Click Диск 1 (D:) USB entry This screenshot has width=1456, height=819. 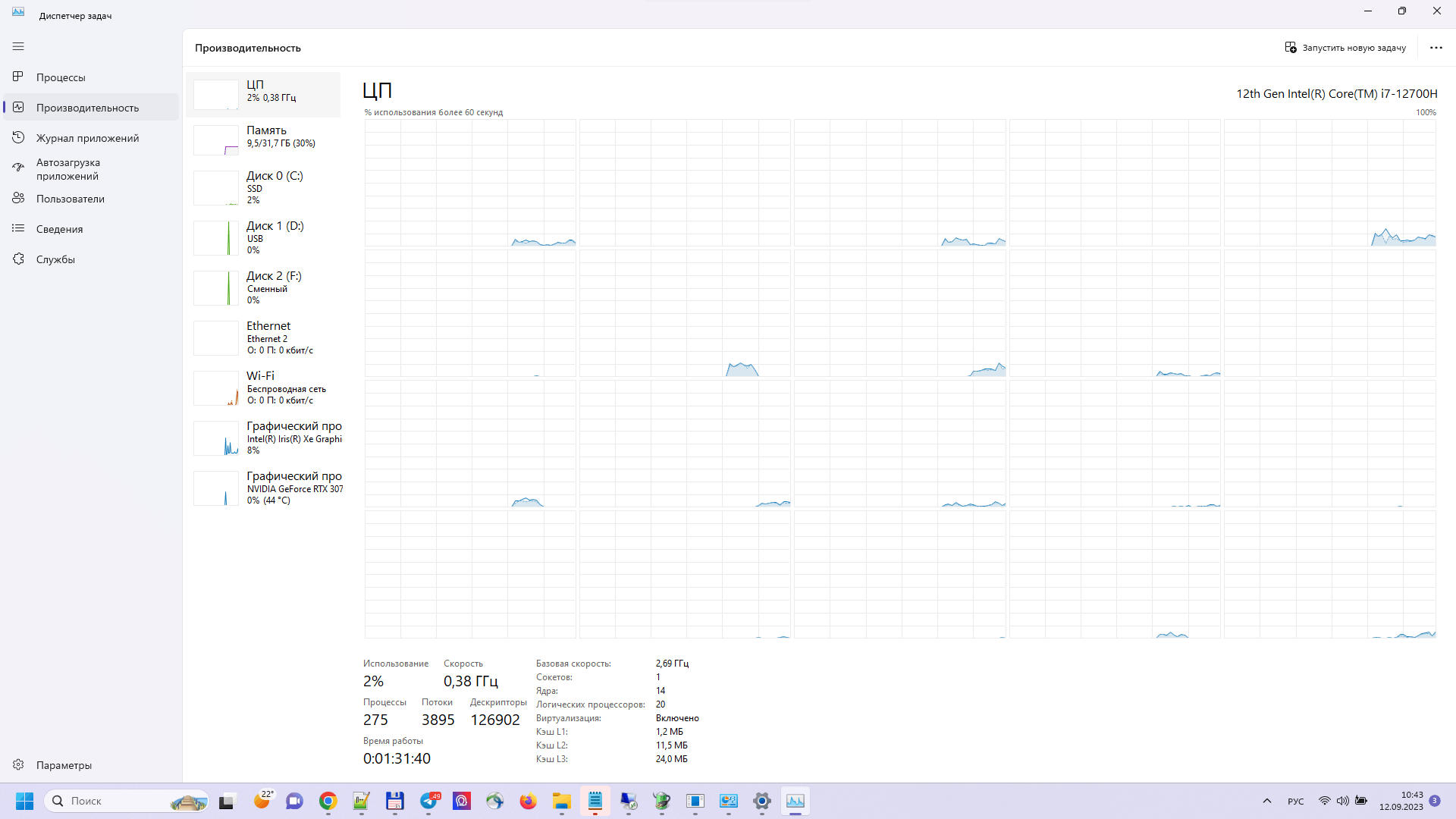coord(262,237)
